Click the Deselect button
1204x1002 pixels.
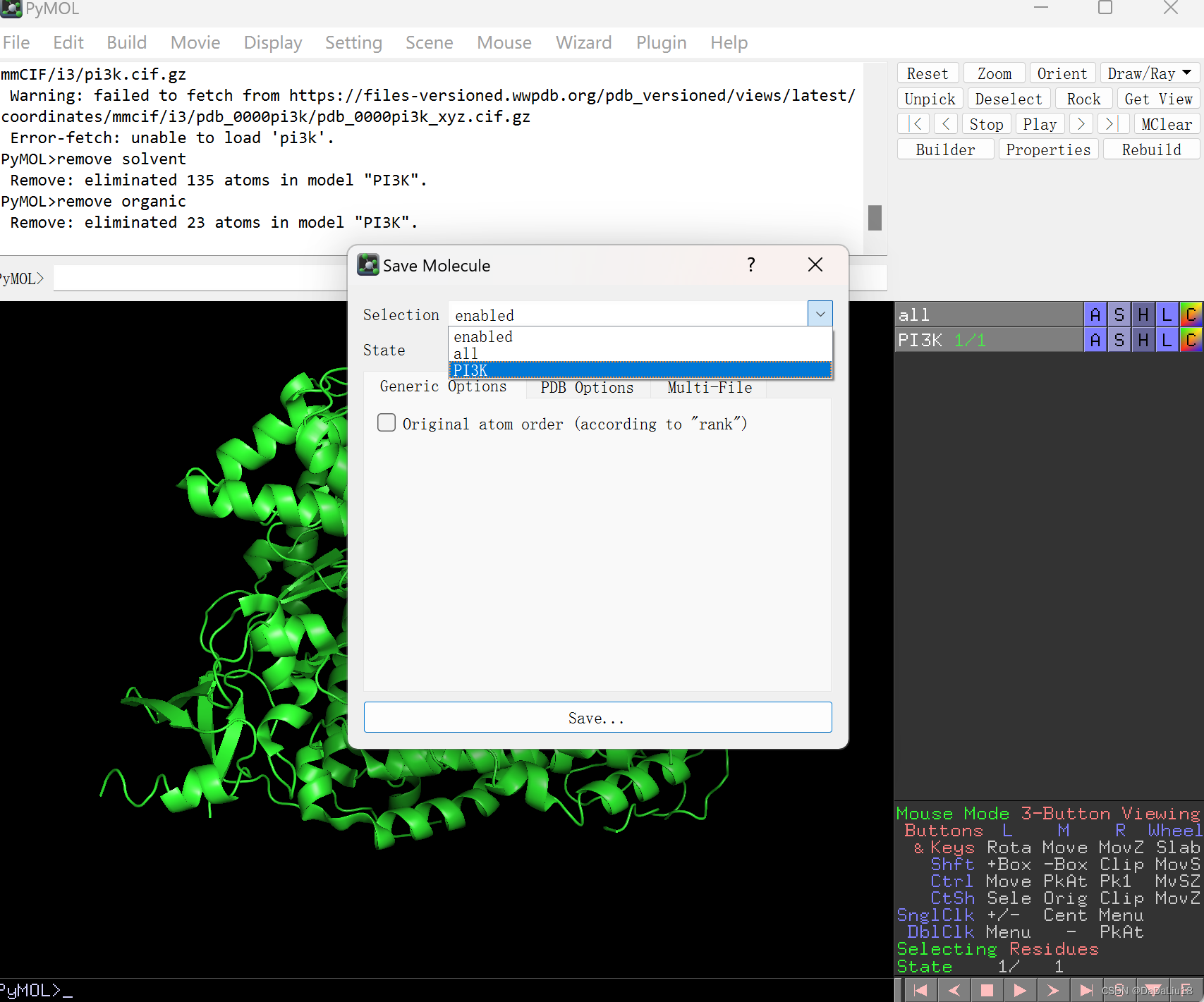(1009, 99)
